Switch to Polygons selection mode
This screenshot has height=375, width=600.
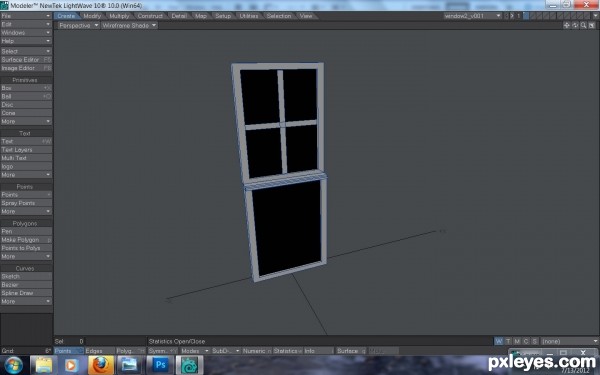pos(130,351)
